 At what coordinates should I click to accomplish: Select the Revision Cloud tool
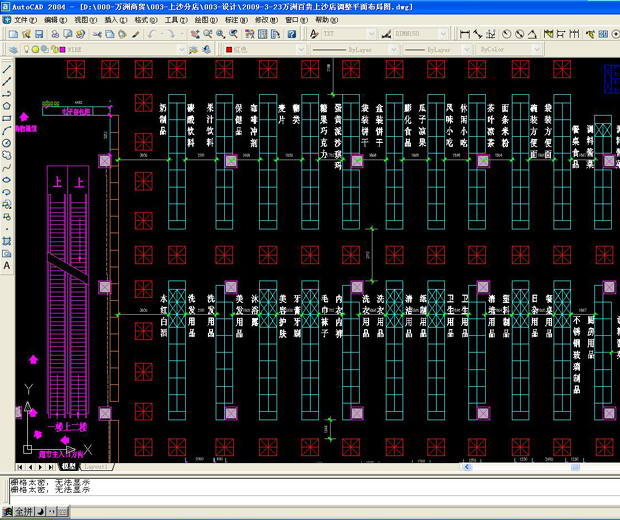click(7, 154)
